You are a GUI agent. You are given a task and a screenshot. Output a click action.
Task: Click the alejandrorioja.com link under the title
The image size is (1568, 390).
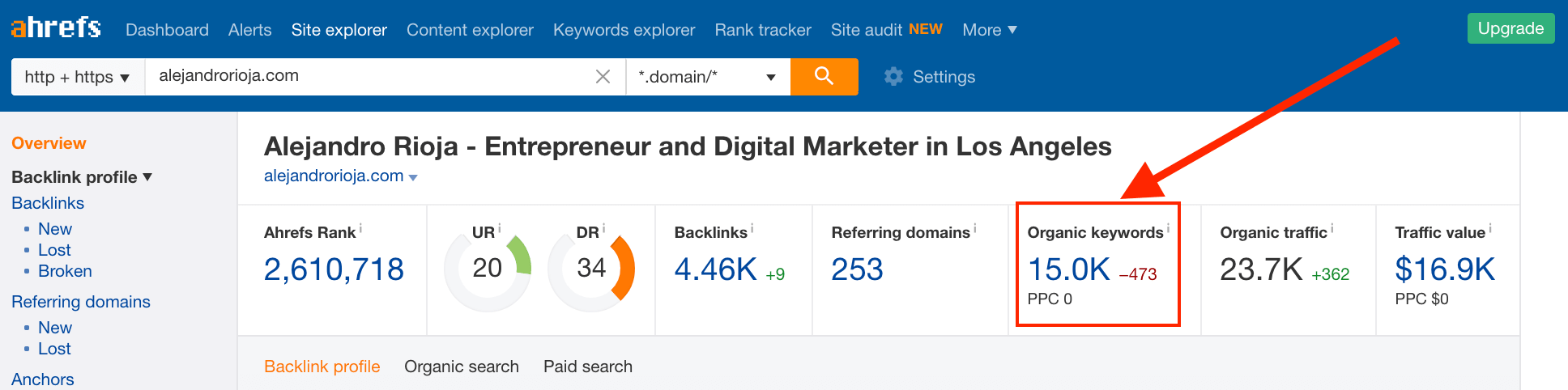click(334, 176)
